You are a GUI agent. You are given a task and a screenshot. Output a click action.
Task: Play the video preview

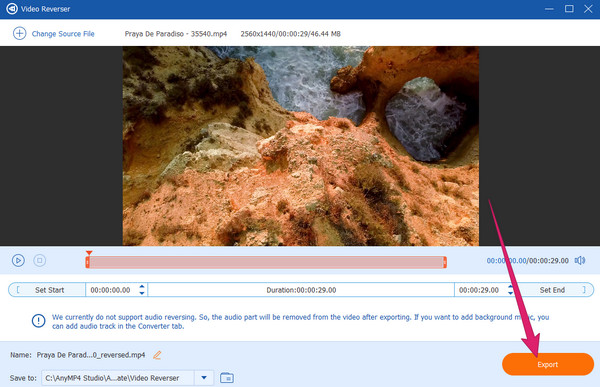(x=18, y=260)
